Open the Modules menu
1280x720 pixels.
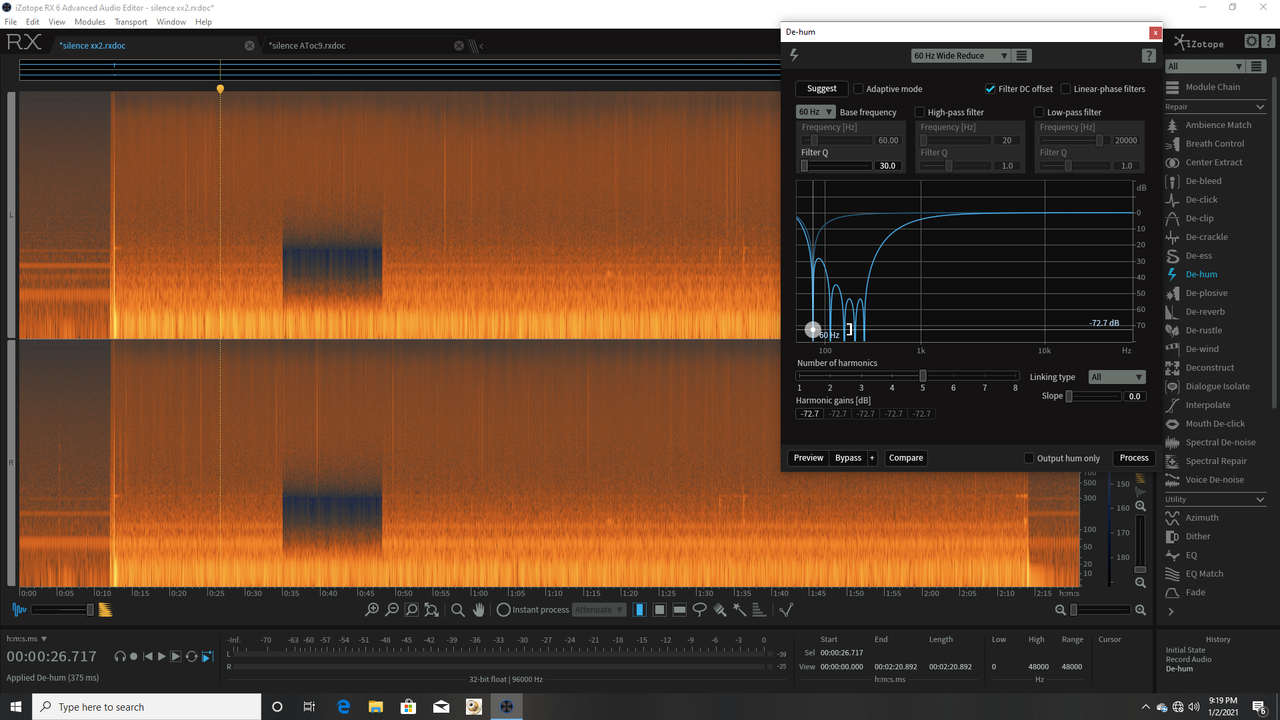[x=90, y=22]
